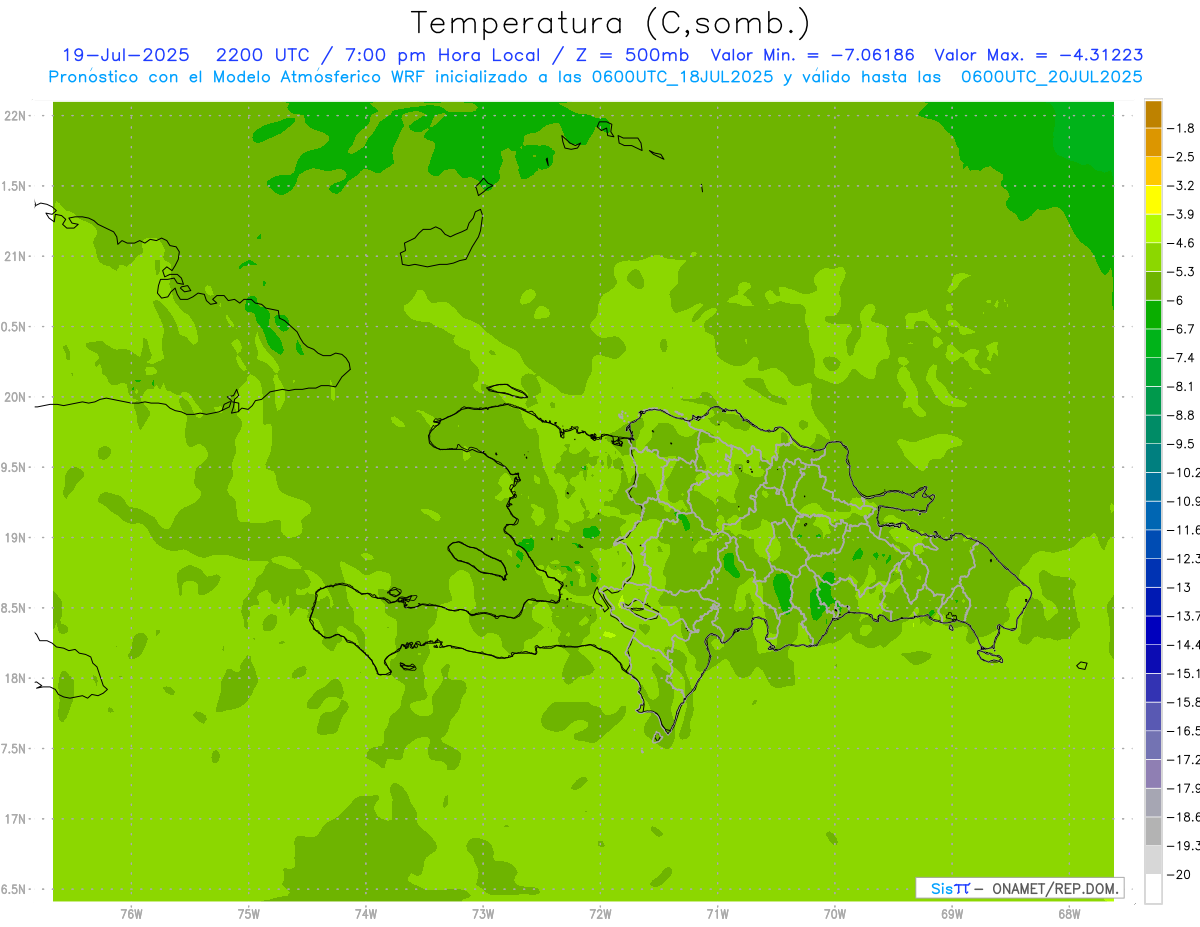
Task: Click the 18N latitude label
Action: tap(16, 678)
